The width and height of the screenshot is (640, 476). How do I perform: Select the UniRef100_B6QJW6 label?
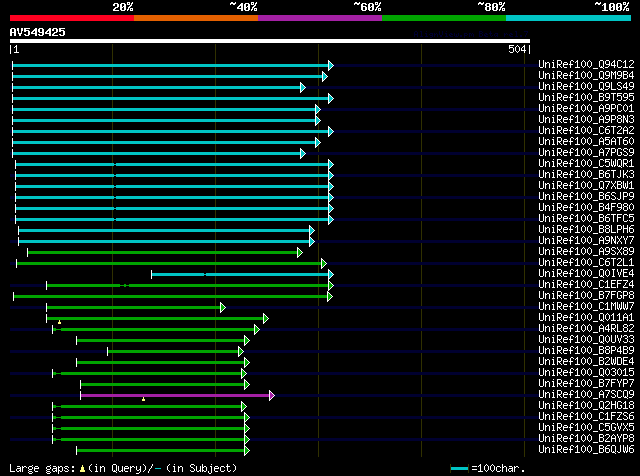[x=586, y=450]
